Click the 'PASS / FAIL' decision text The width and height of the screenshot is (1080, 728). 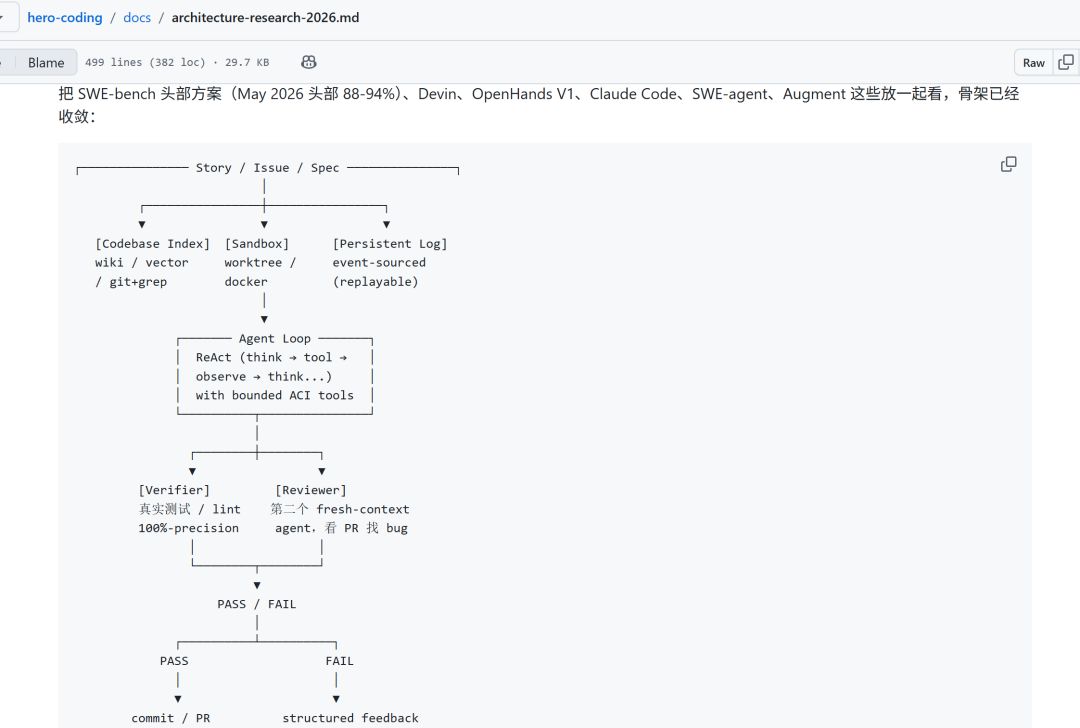[x=257, y=604]
